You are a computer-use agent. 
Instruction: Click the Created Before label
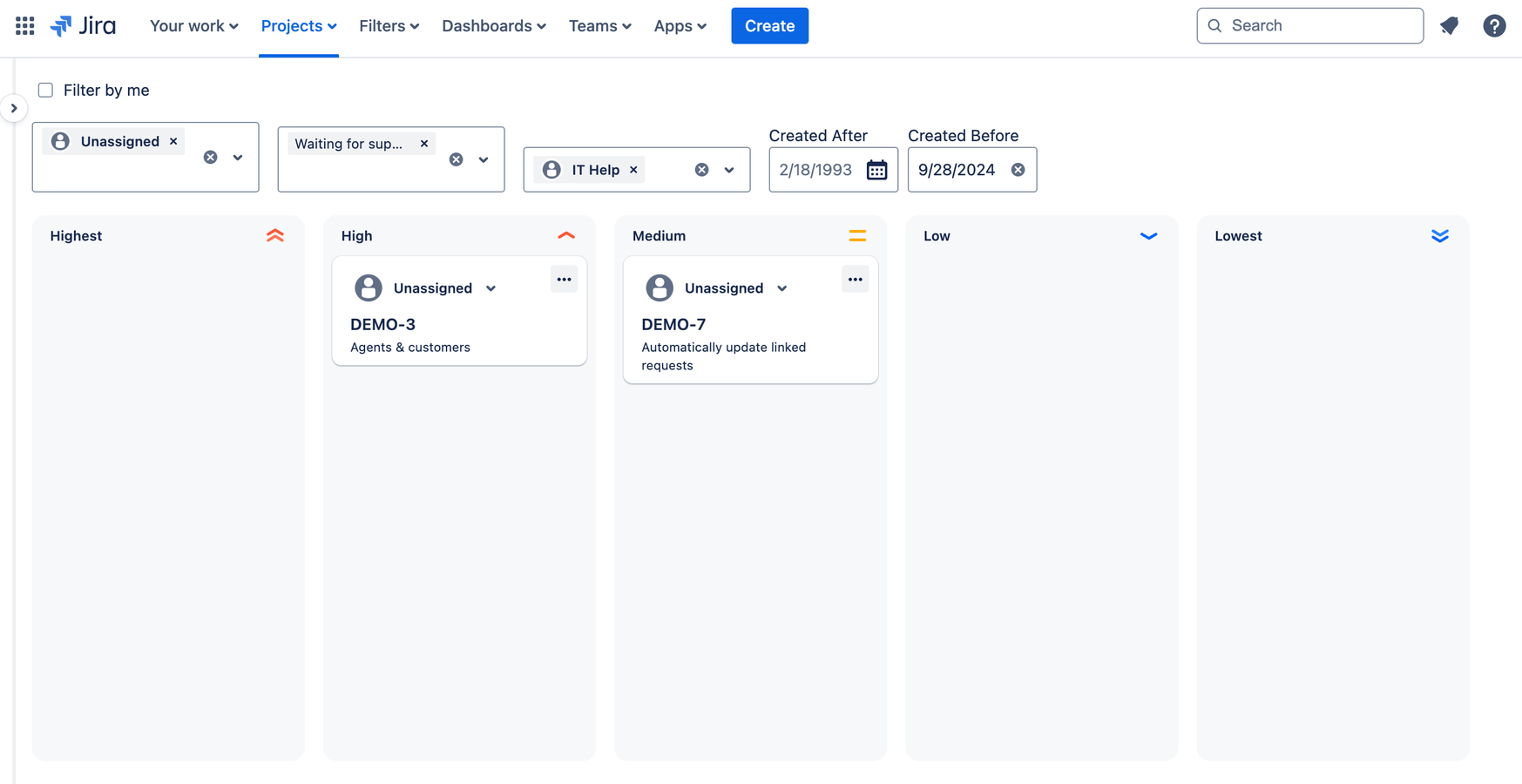[963, 136]
